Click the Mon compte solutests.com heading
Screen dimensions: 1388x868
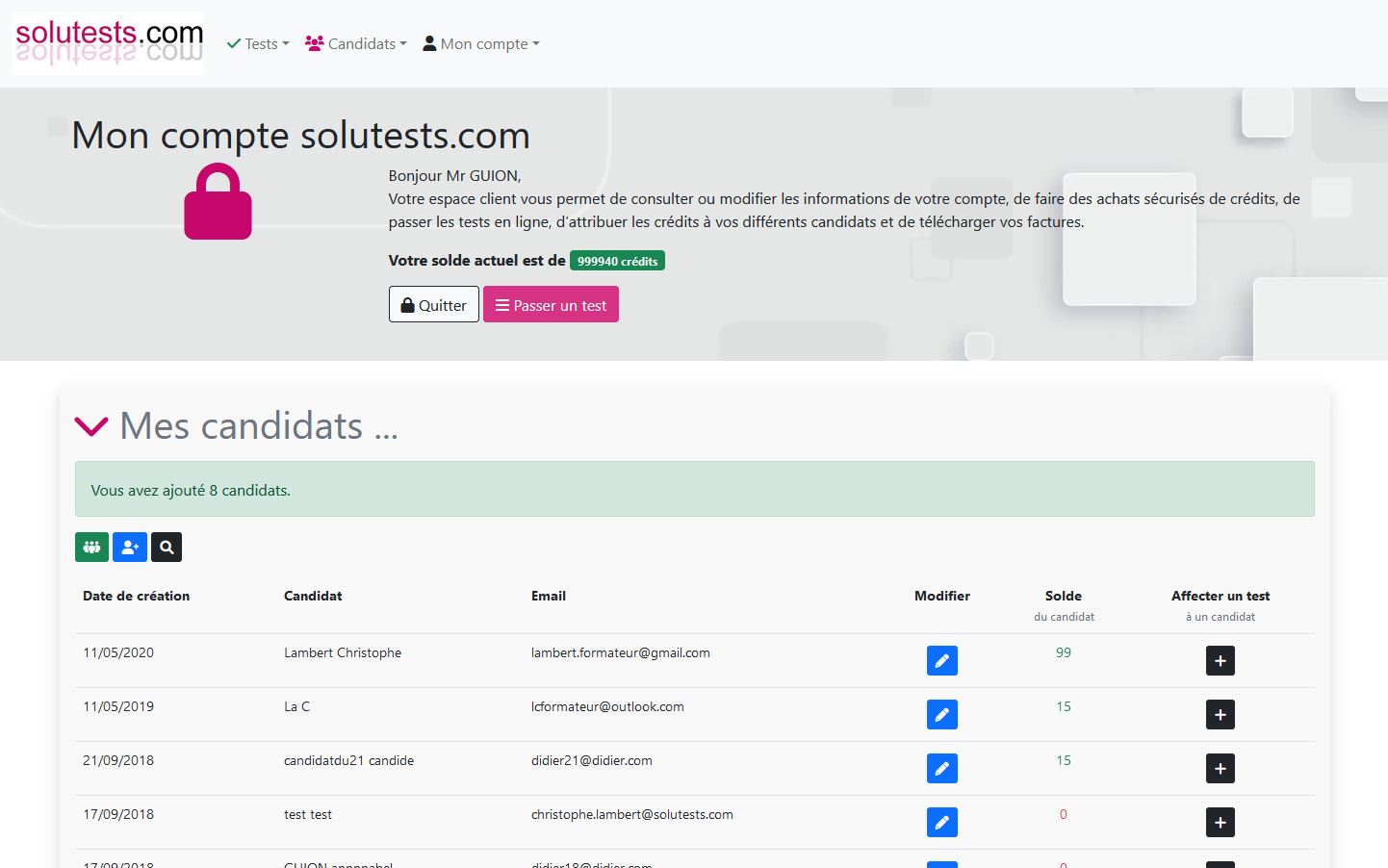tap(300, 135)
